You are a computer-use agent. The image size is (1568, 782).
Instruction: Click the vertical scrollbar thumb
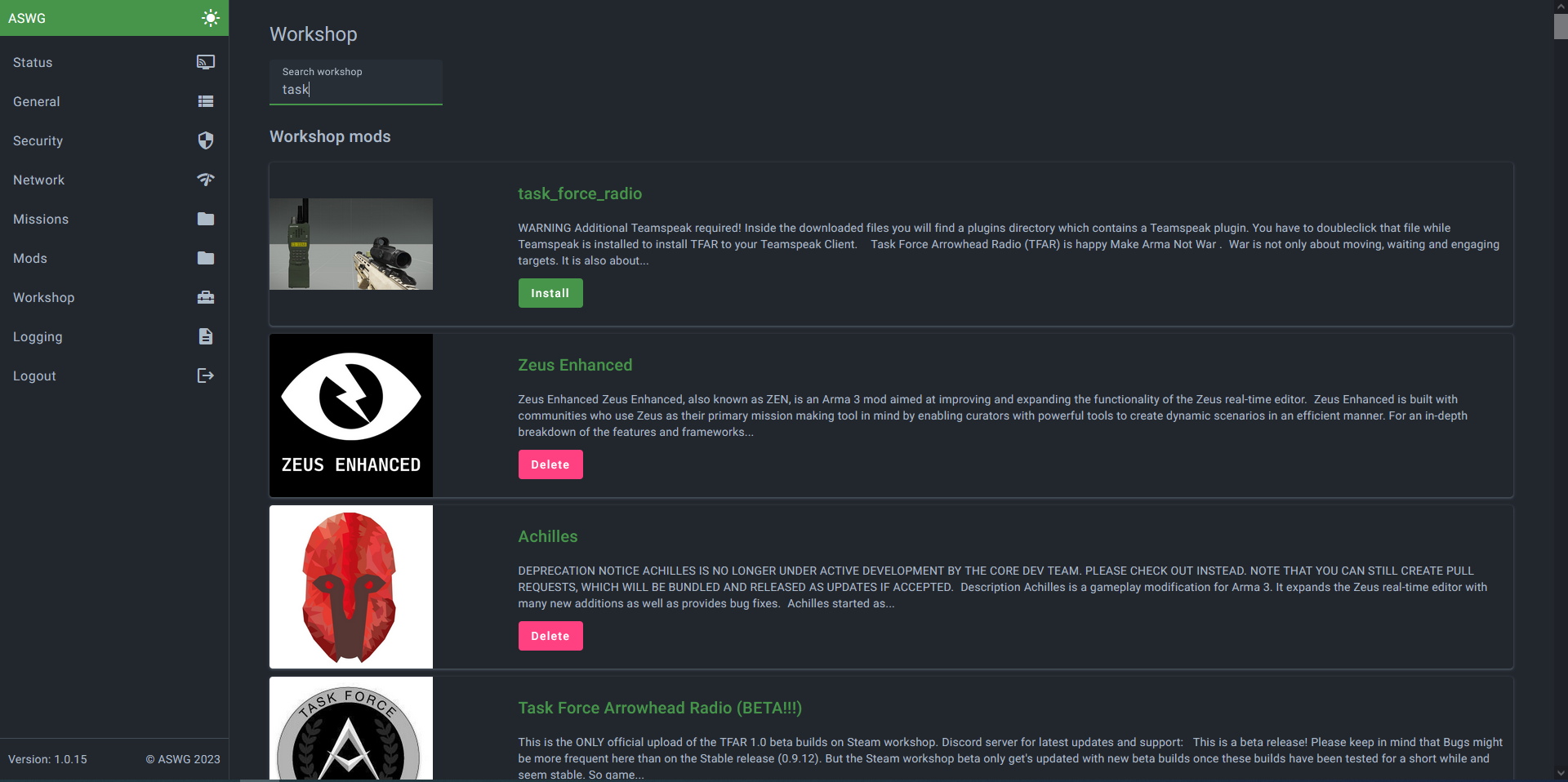click(1561, 26)
